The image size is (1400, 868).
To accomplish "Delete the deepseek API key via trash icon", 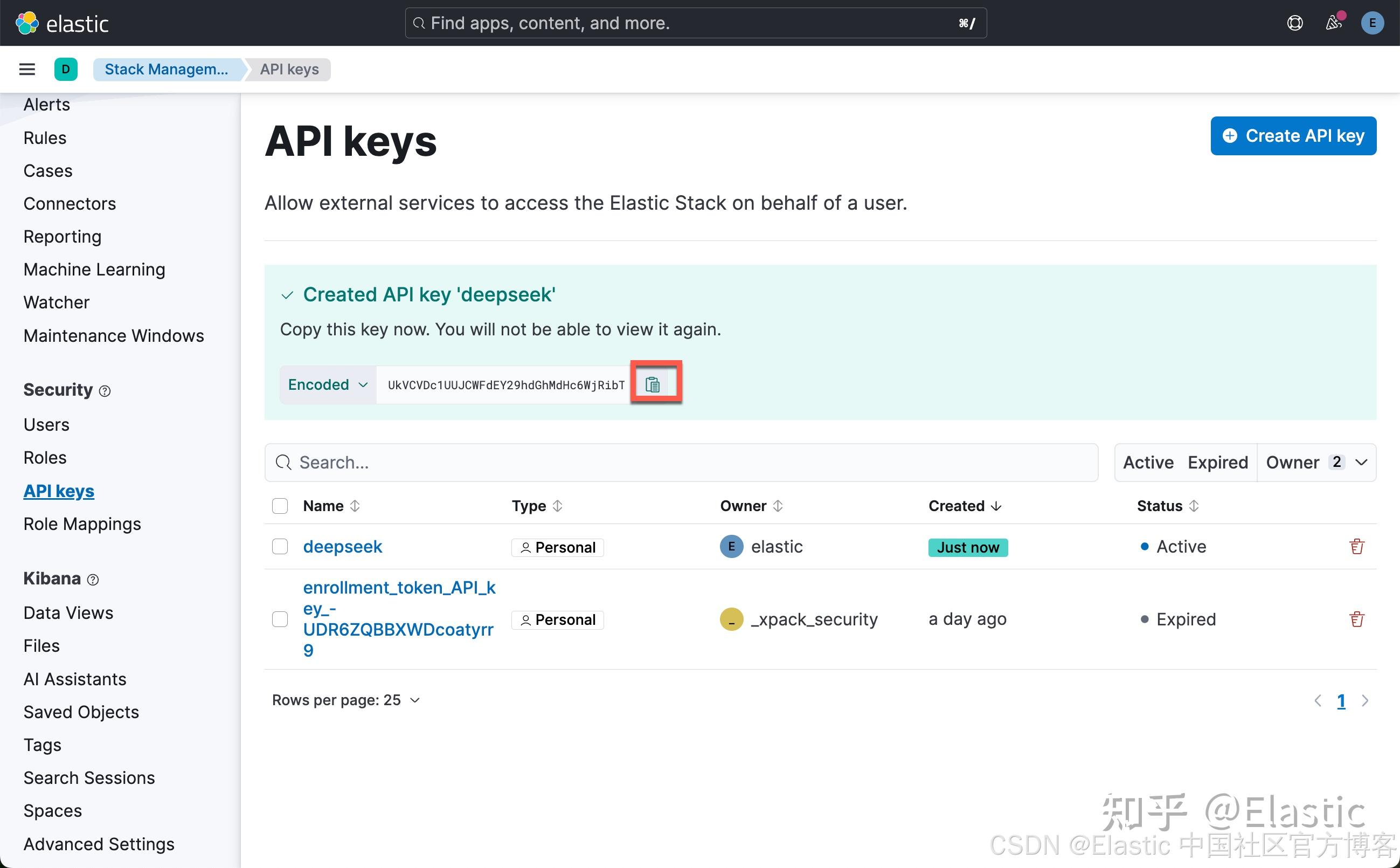I will click(1356, 546).
